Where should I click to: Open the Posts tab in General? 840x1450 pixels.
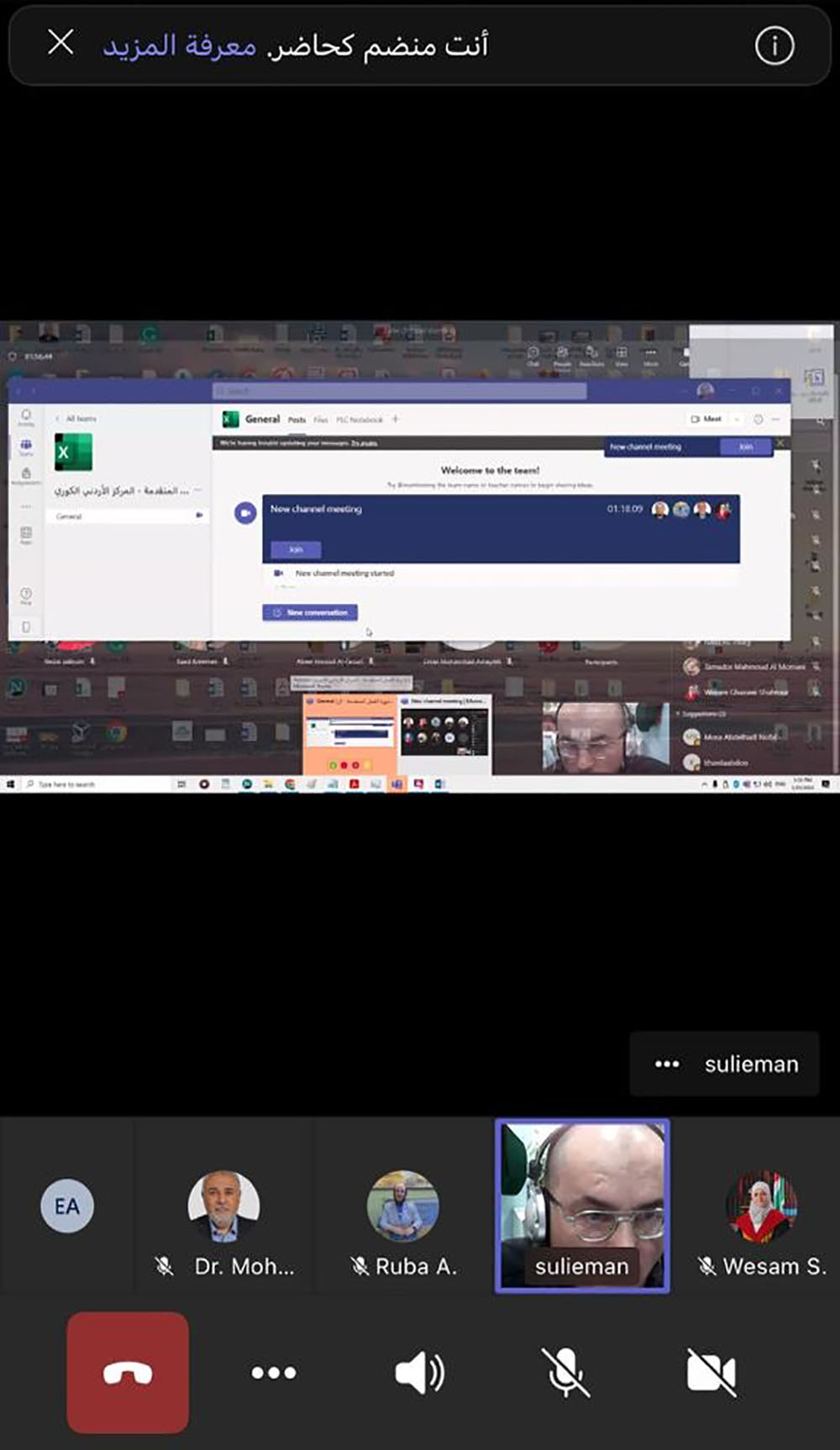(x=297, y=419)
